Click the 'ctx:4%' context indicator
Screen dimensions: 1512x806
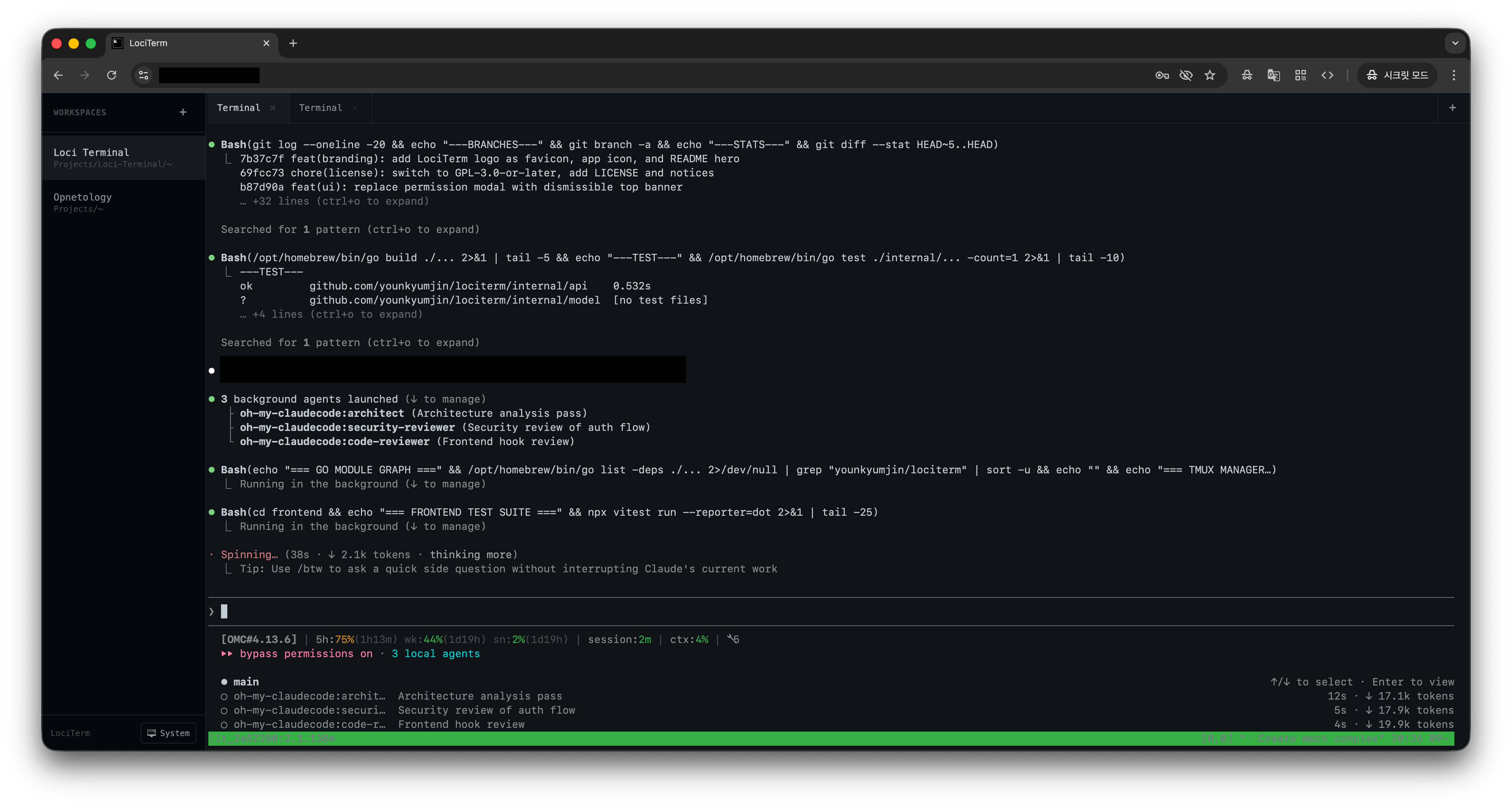point(689,639)
